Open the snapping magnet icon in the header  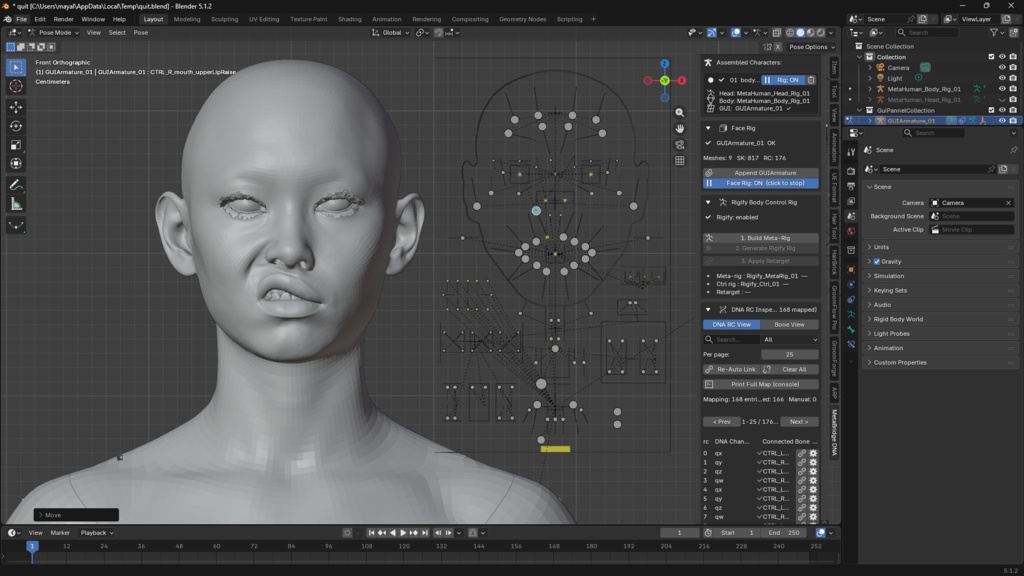(438, 33)
